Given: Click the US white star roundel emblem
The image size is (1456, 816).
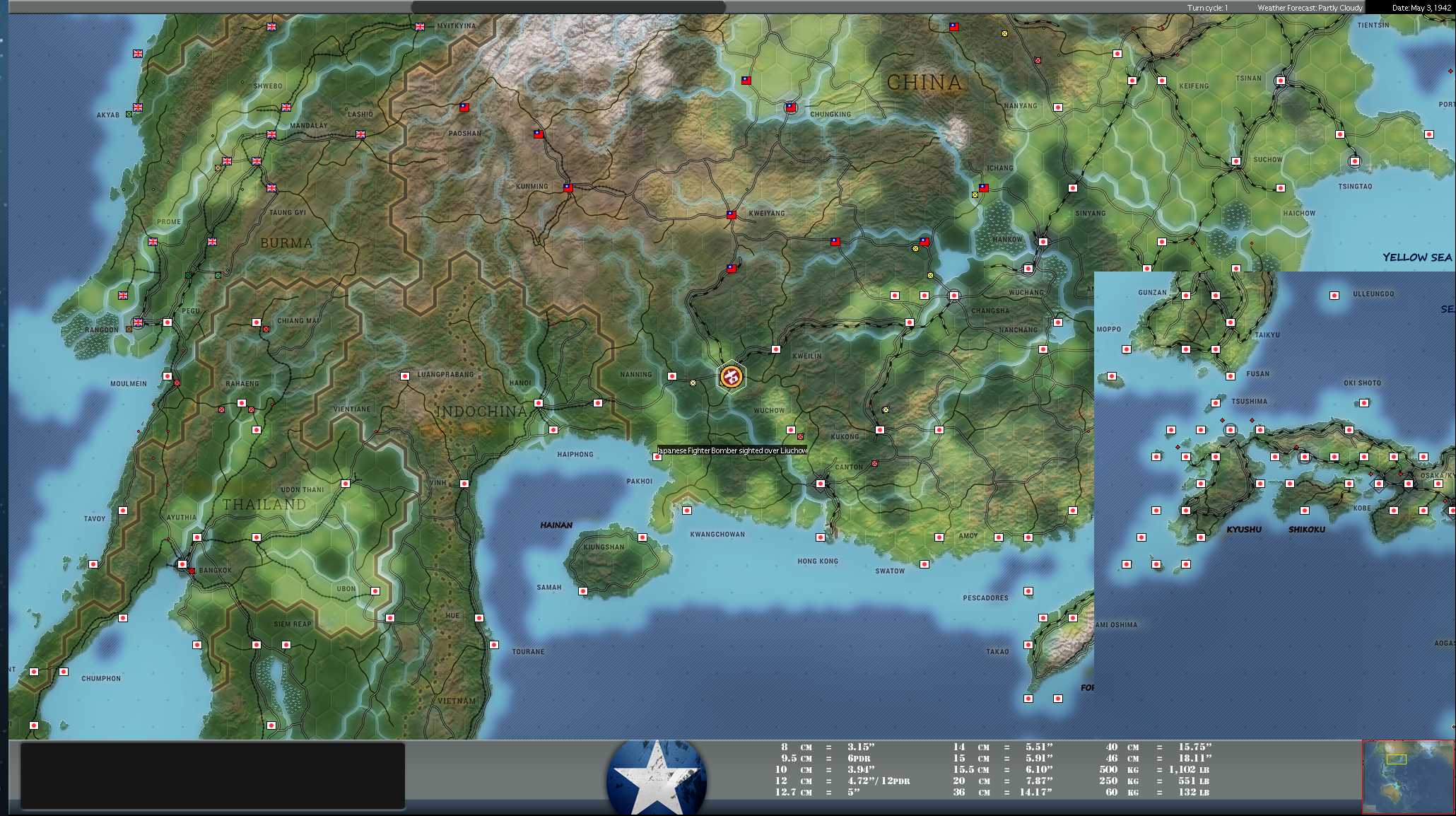Looking at the screenshot, I should pyautogui.click(x=657, y=778).
